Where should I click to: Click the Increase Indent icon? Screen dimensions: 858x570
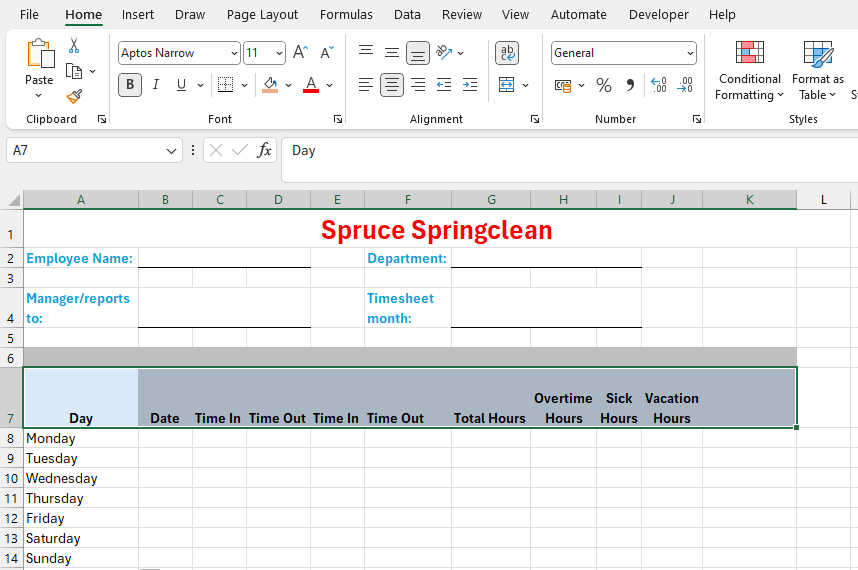coord(469,85)
